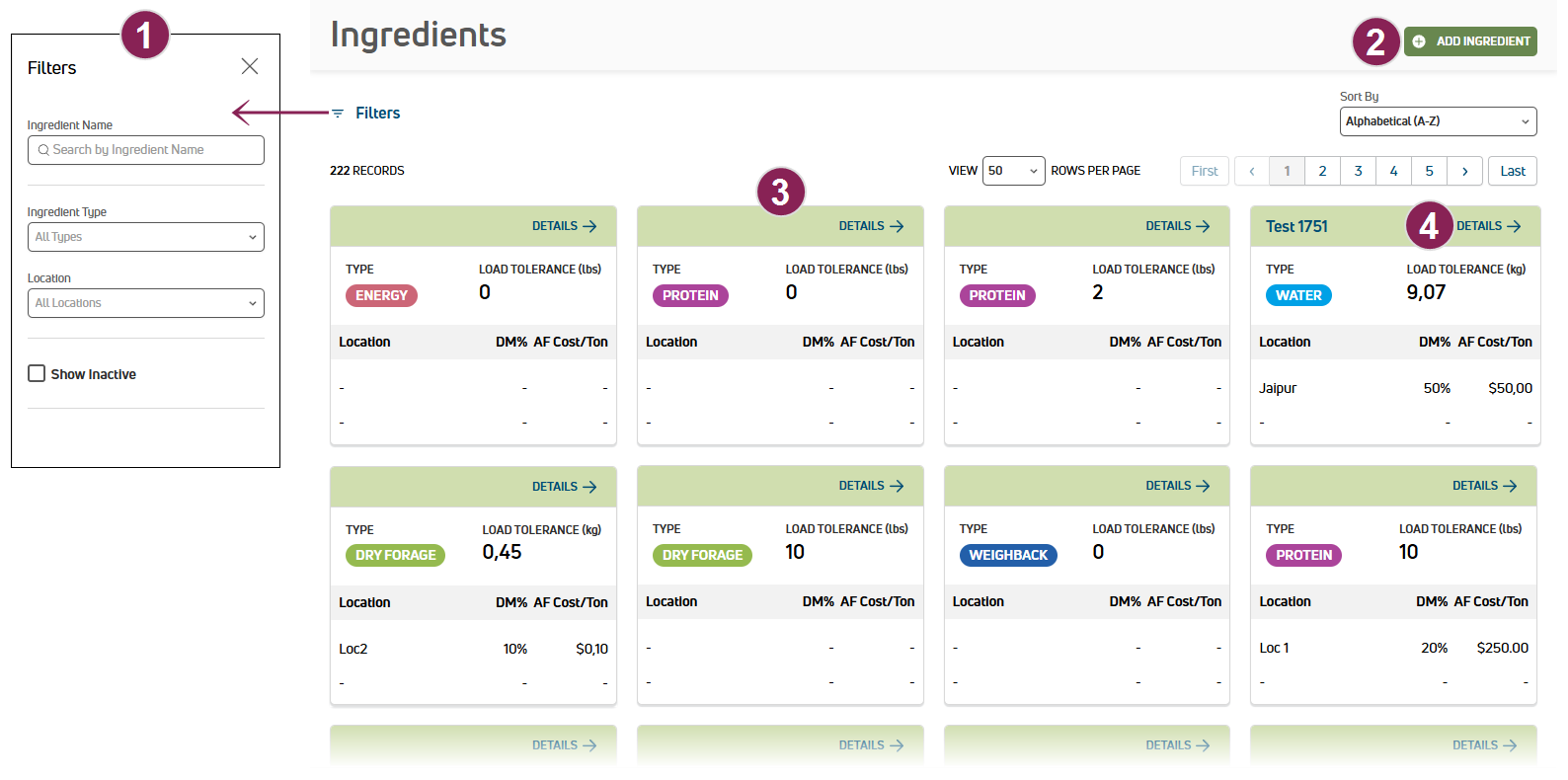Click the search icon in Ingredient Name field
The height and width of the screenshot is (780, 1568).
tap(43, 150)
